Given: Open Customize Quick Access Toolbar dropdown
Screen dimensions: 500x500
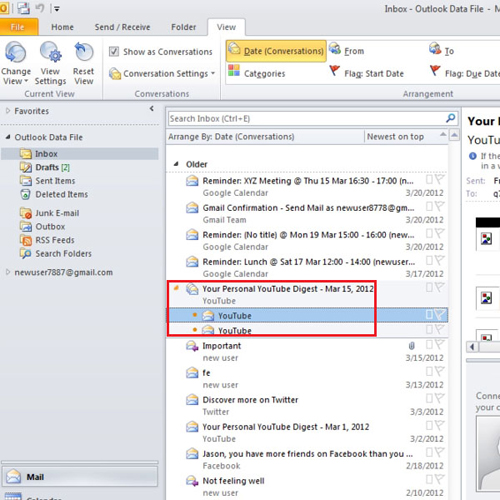Looking at the screenshot, I should click(x=57, y=9).
